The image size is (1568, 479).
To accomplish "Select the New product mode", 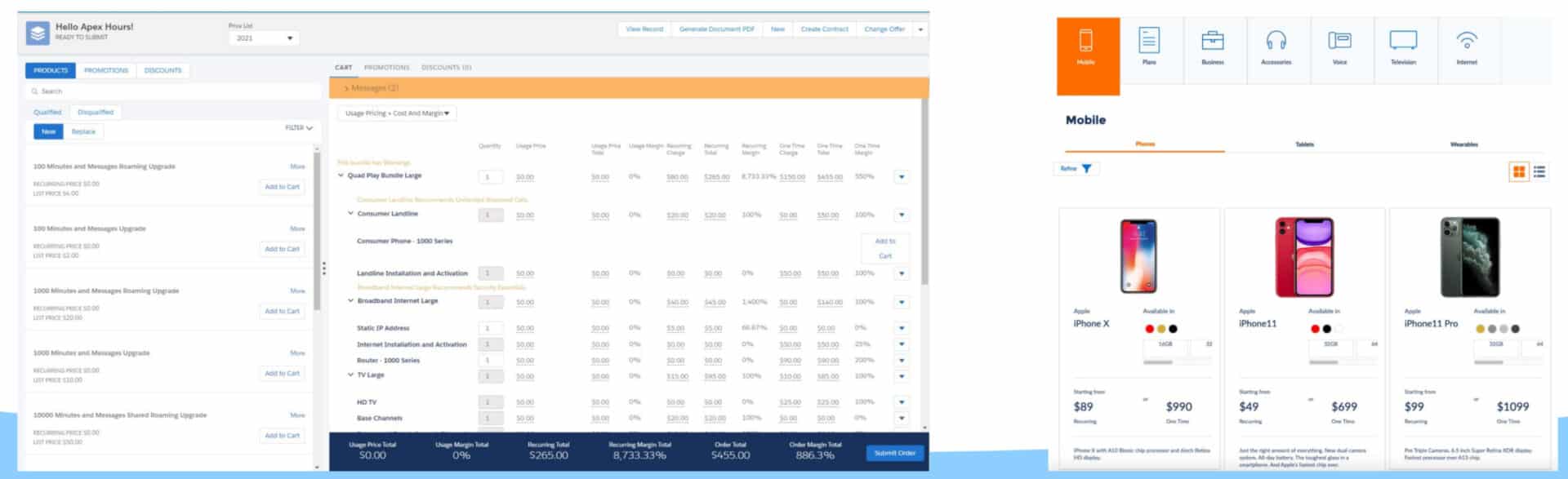I will pos(48,131).
